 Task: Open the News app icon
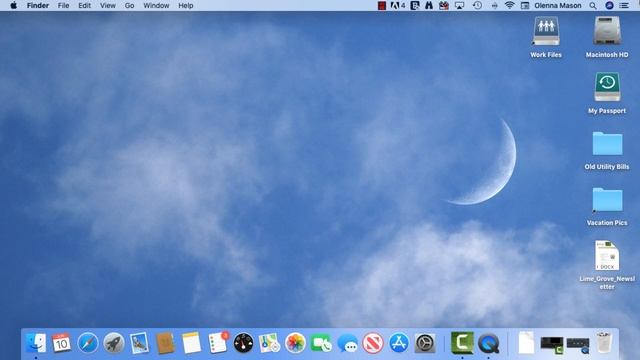[x=373, y=343]
